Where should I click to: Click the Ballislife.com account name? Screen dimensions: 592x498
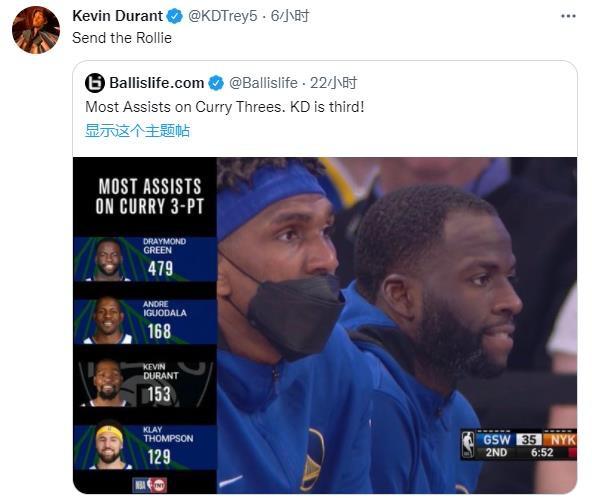tap(157, 83)
